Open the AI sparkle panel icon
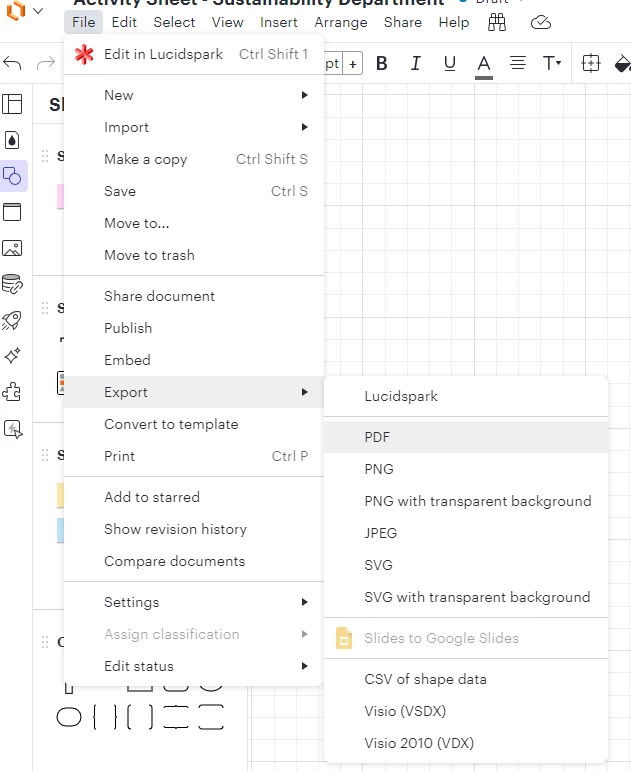This screenshot has width=631, height=771. (12, 356)
